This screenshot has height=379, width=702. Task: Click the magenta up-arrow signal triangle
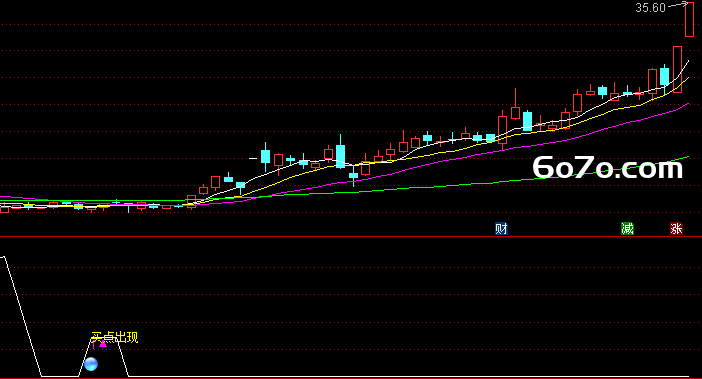[103, 344]
